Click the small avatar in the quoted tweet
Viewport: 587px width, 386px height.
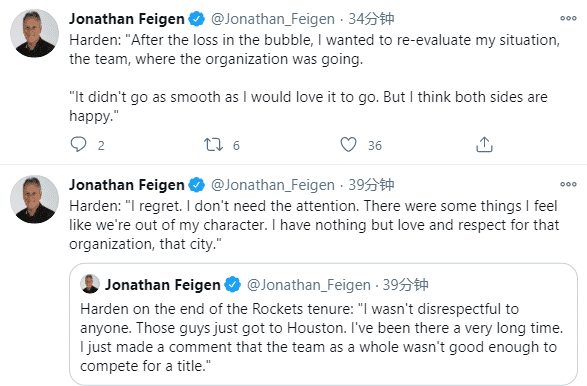tap(90, 284)
